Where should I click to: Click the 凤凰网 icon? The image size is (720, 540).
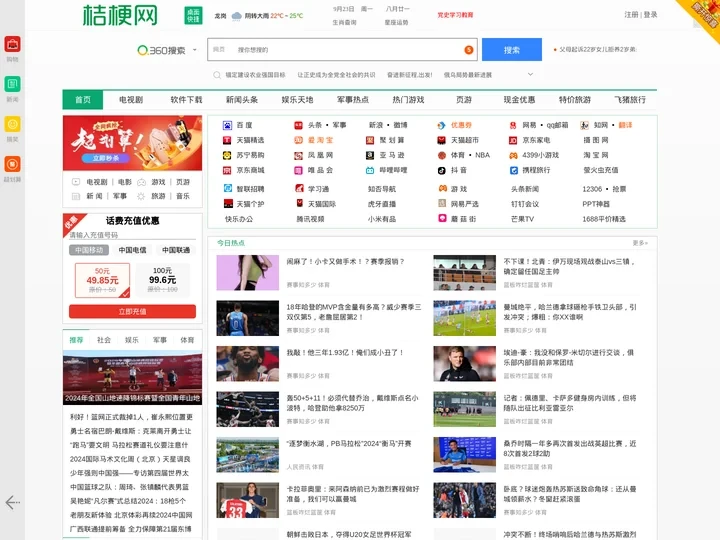[x=298, y=156]
